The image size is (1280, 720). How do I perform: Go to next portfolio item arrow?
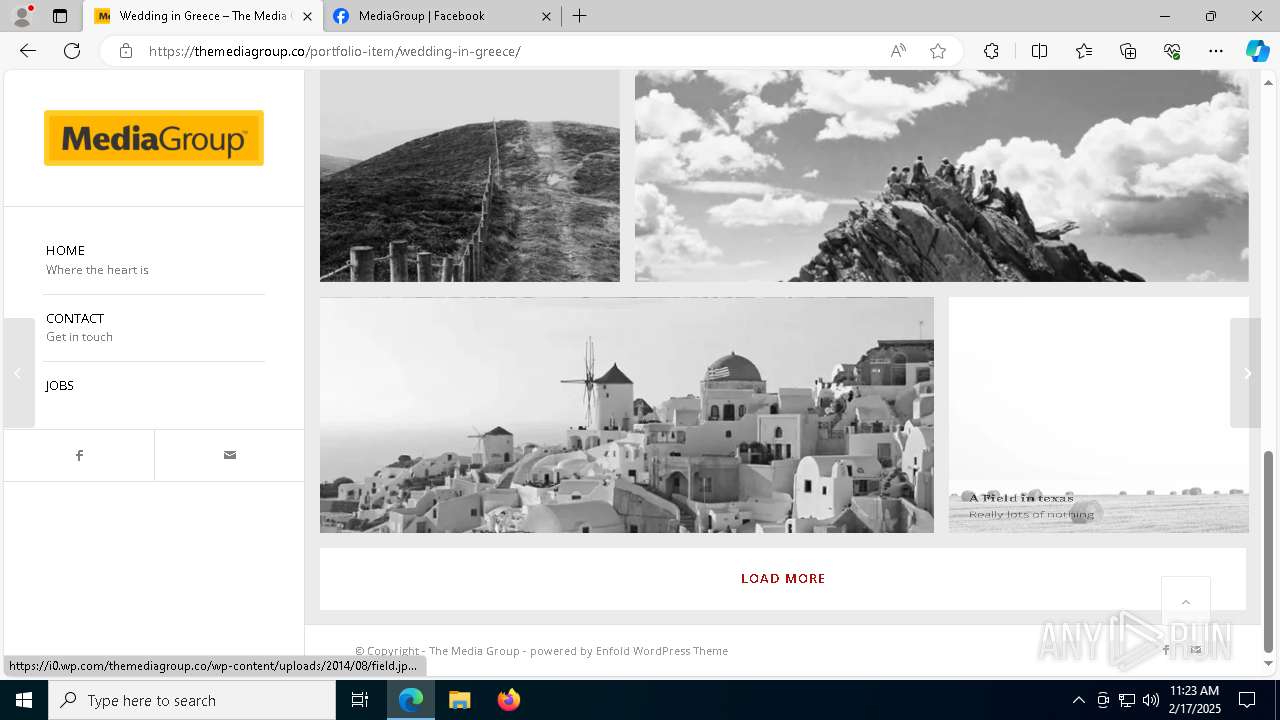[1246, 373]
